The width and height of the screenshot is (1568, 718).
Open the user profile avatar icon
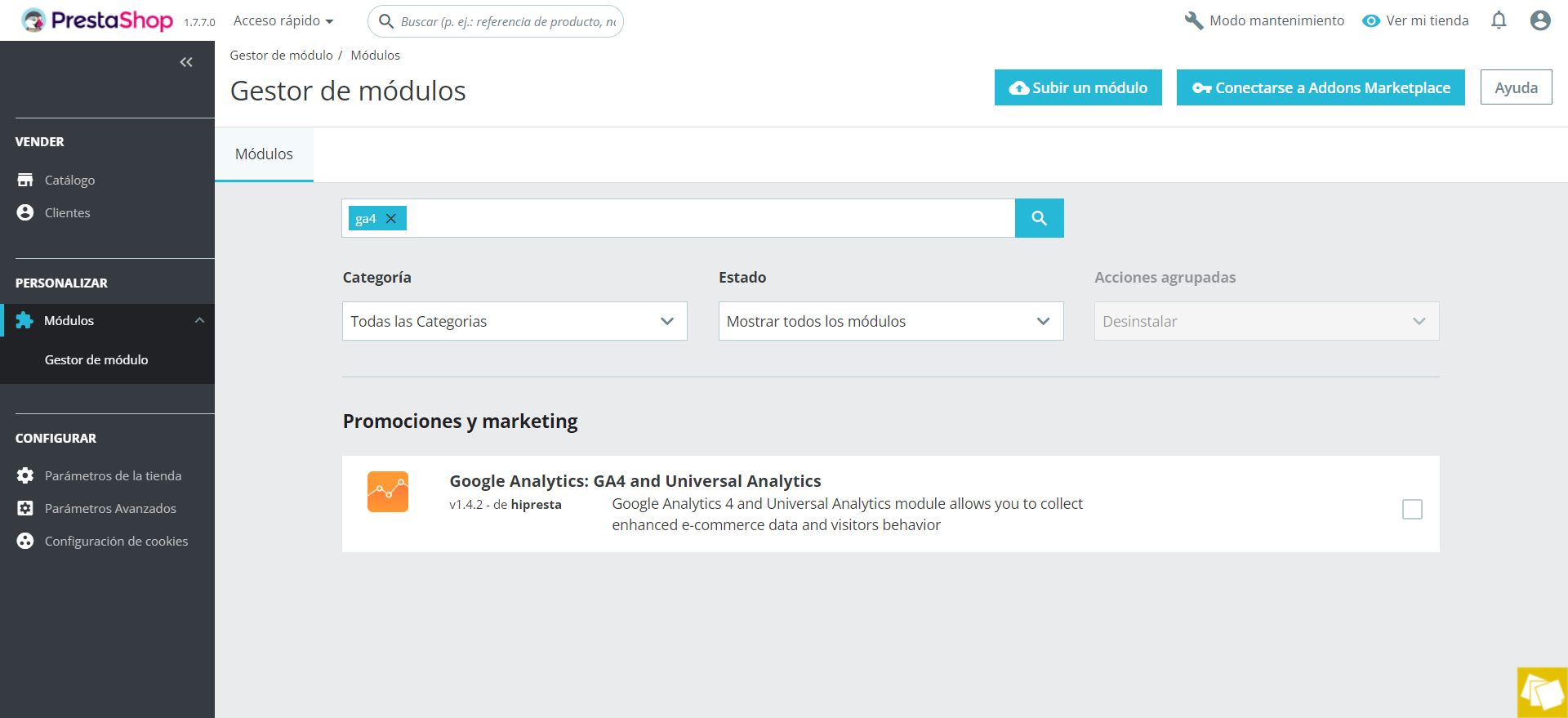(1540, 20)
